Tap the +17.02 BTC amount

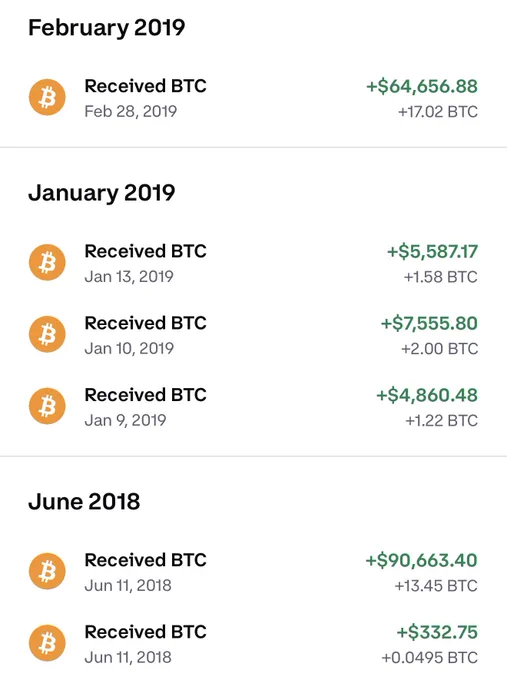(x=438, y=112)
